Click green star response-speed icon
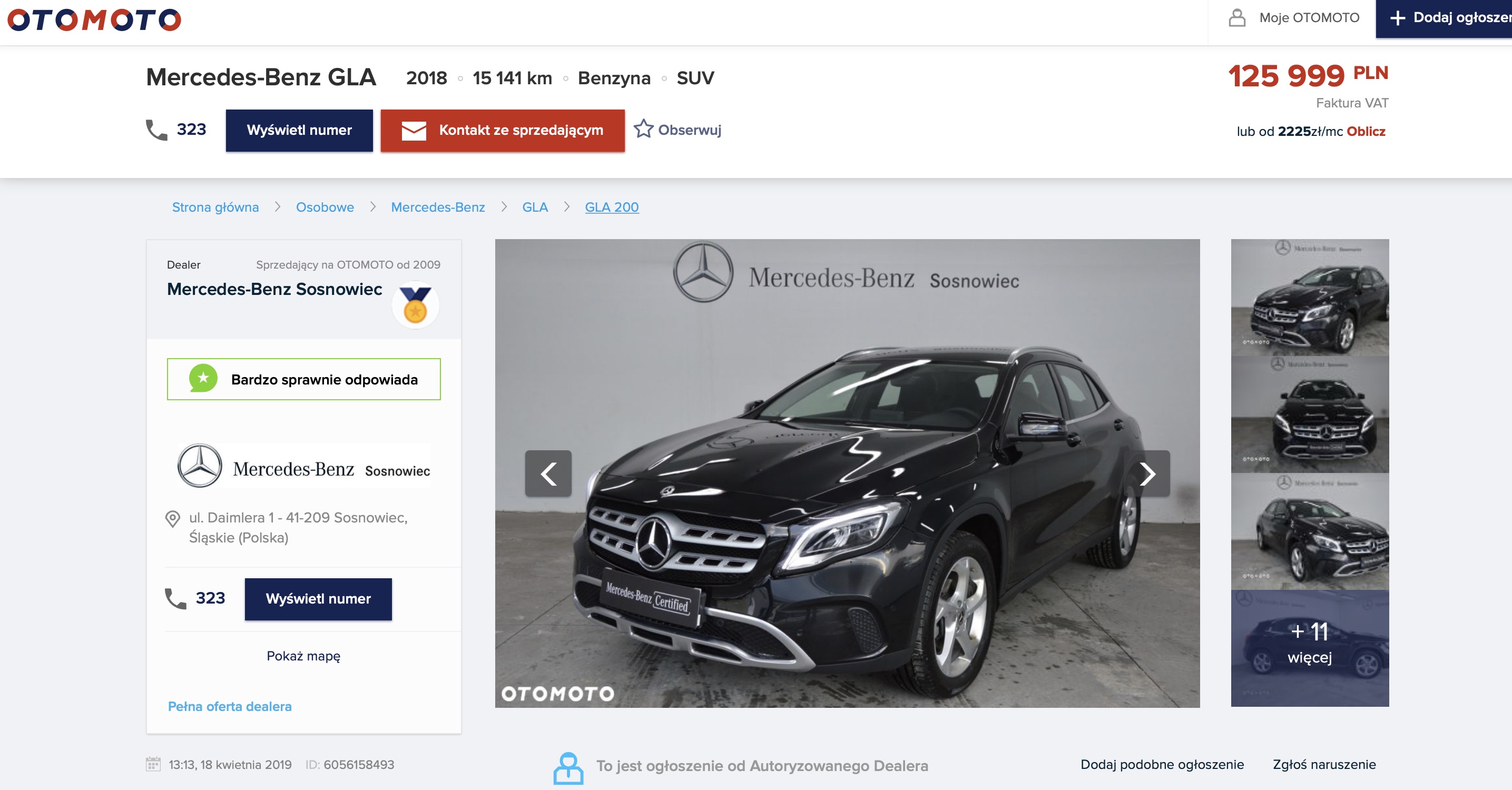This screenshot has height=790, width=1512. coord(203,379)
